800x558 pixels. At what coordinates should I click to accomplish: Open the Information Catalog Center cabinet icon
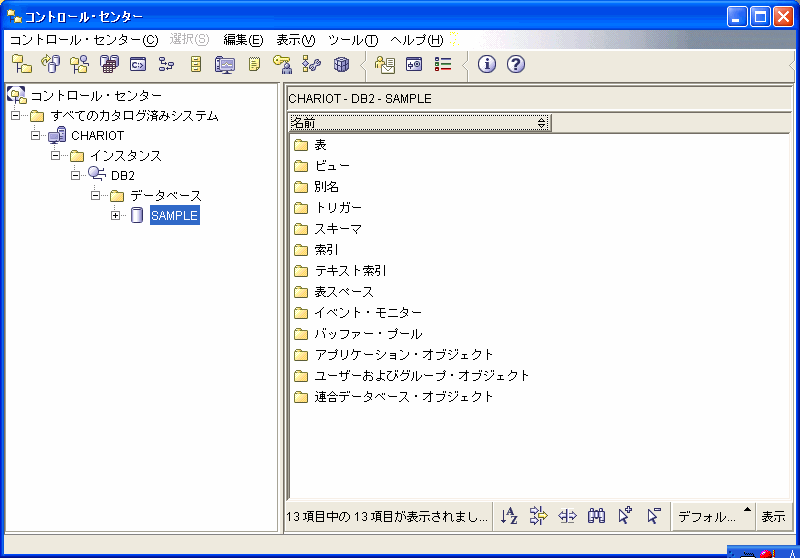click(196, 64)
